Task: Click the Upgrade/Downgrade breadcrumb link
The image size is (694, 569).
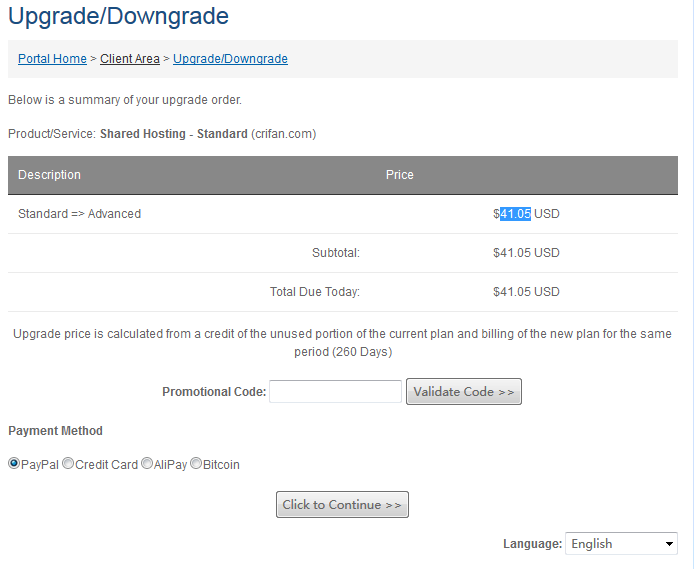Action: [230, 59]
